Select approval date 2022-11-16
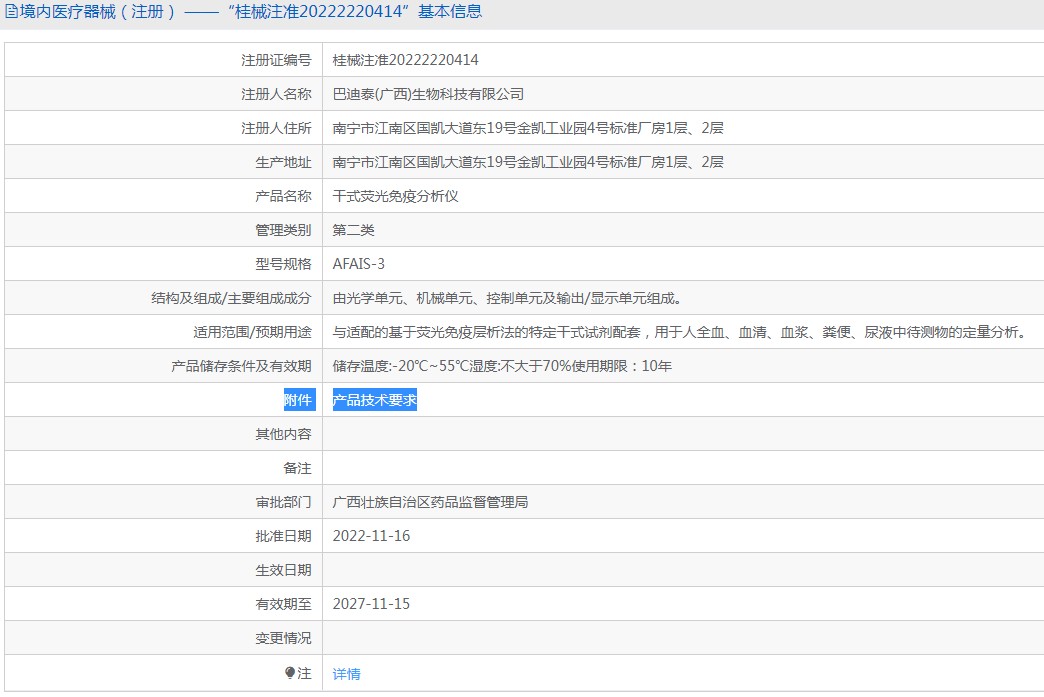Viewport: 1044px width, 697px height. (x=372, y=536)
